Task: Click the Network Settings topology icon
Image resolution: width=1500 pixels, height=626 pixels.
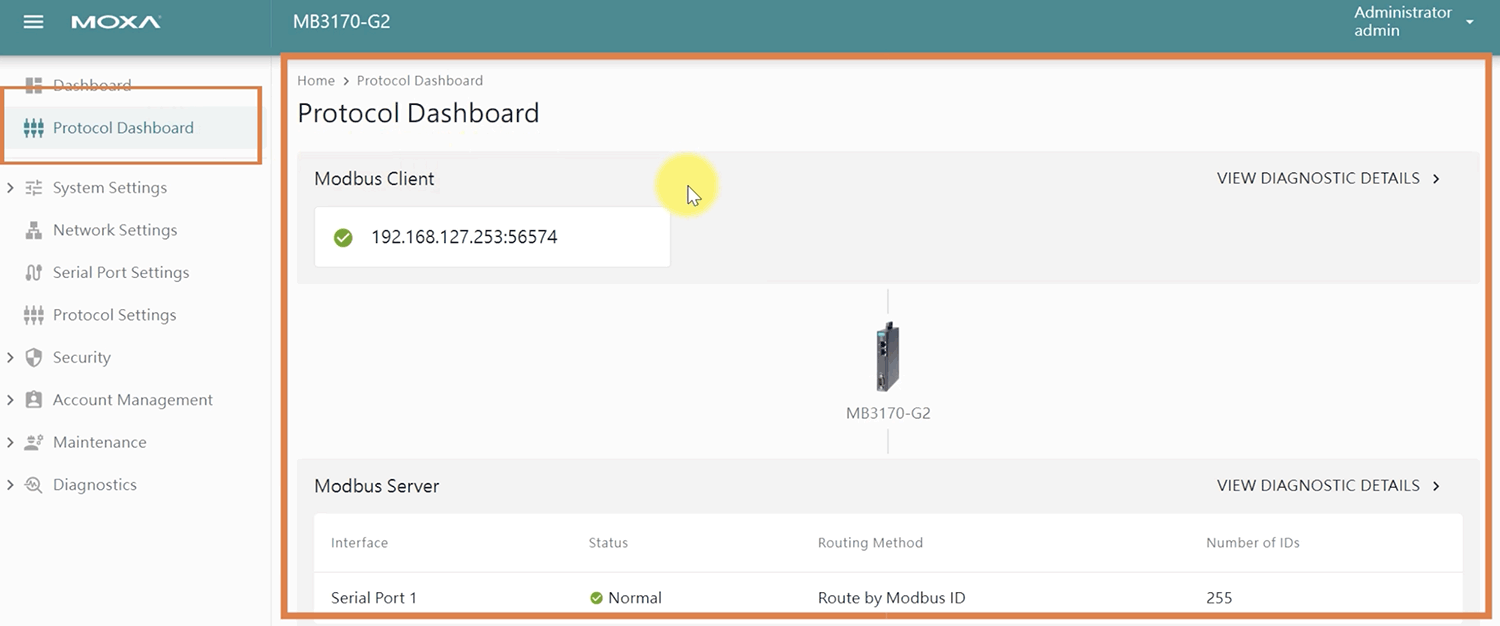Action: [x=34, y=230]
